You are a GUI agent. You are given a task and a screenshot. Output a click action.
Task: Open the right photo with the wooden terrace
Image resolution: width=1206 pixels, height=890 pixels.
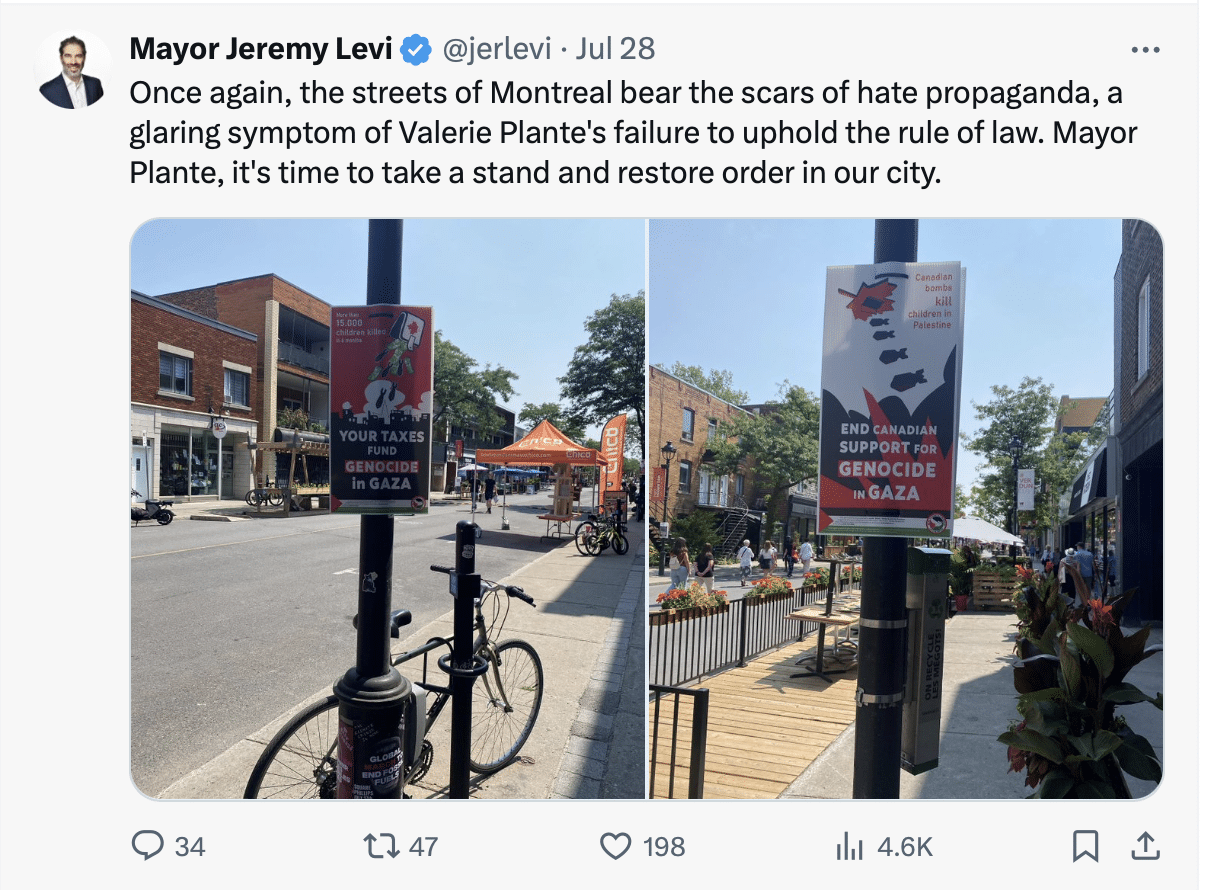(906, 508)
